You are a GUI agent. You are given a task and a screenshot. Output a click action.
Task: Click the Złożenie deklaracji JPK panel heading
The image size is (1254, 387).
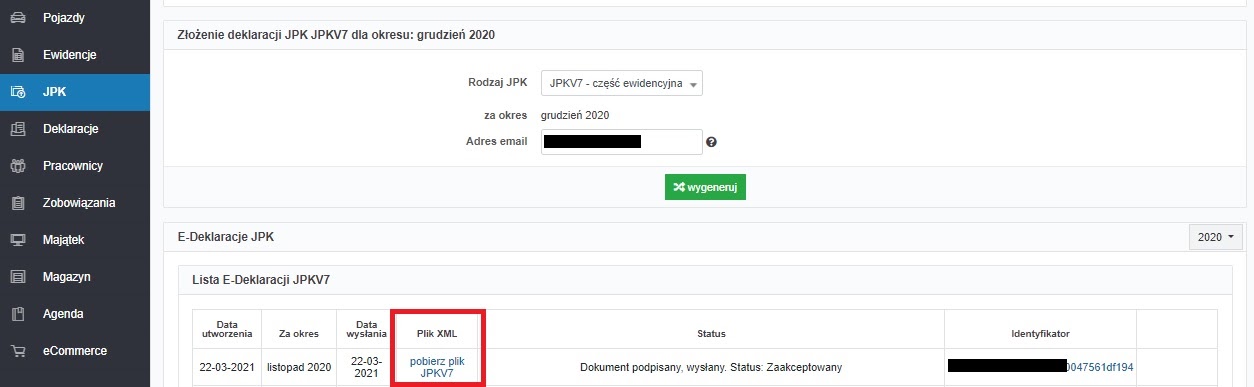point(336,34)
